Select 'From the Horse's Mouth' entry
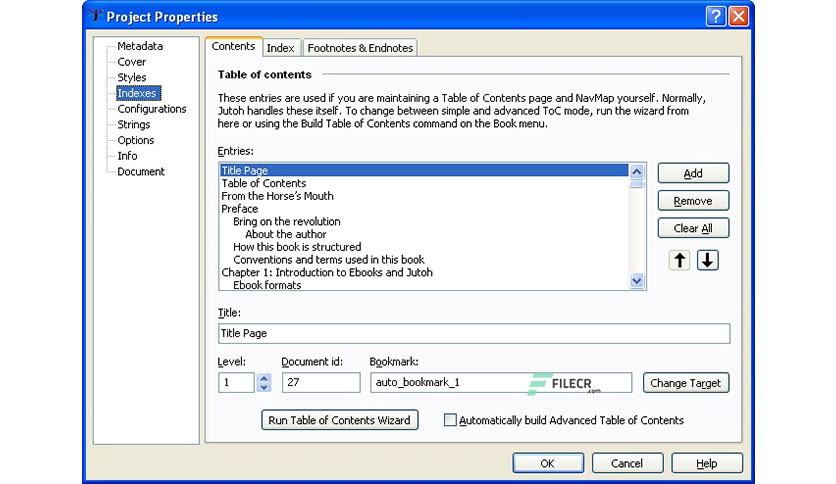This screenshot has height=484, width=836. [x=277, y=196]
